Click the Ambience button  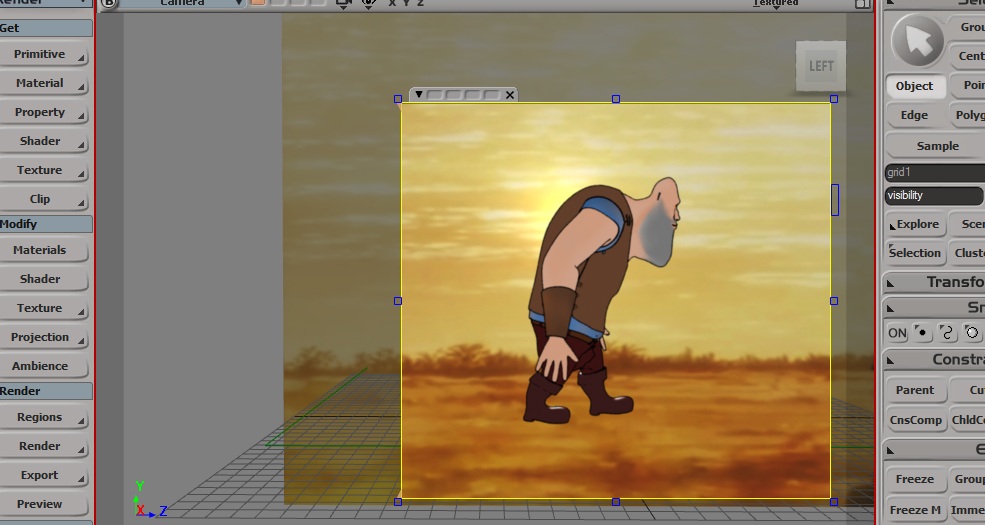pos(44,366)
